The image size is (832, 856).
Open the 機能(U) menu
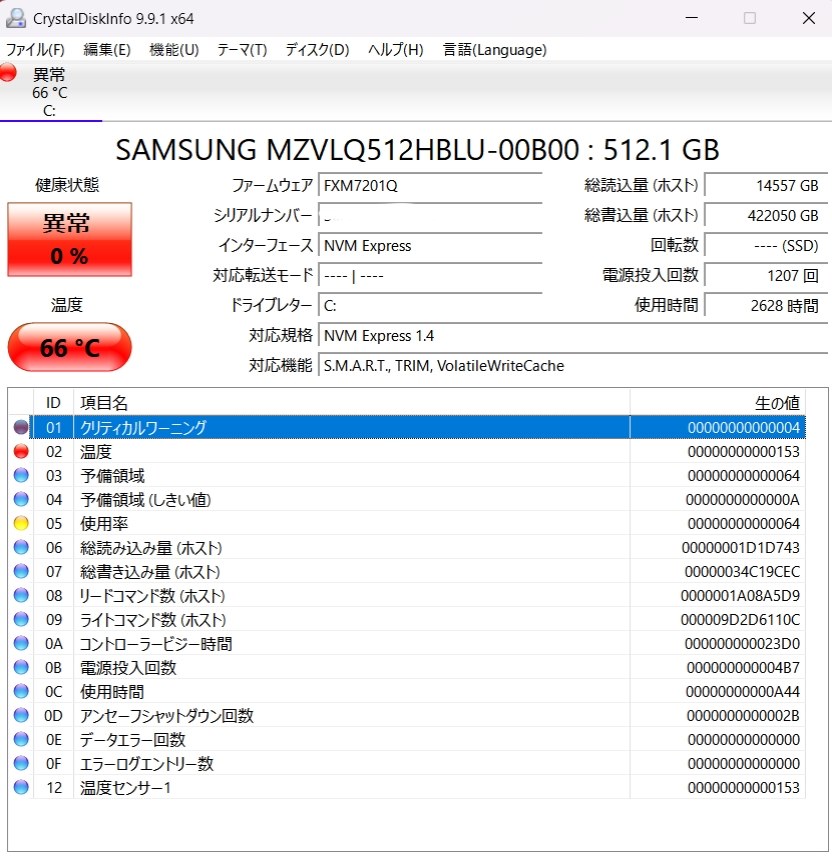[x=174, y=50]
